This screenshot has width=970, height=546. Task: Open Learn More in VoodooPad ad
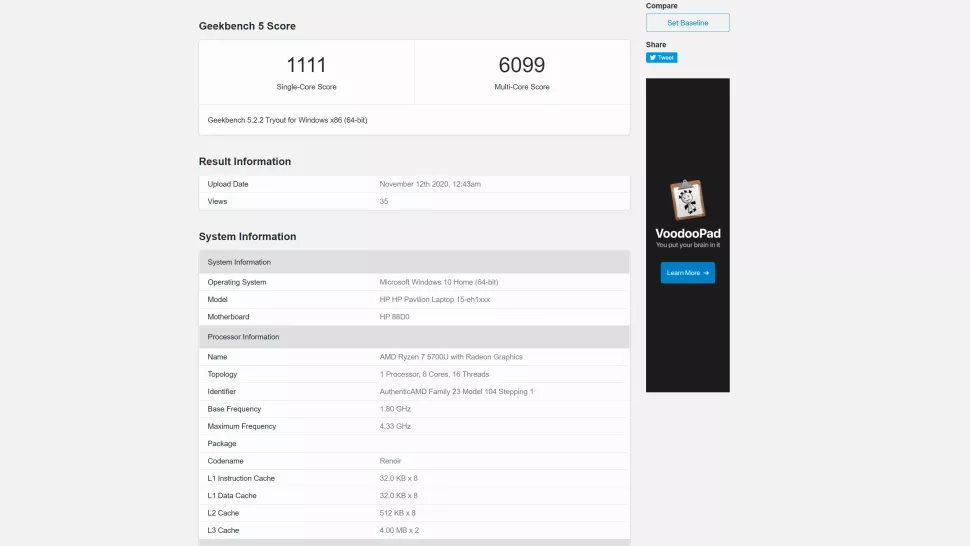[687, 273]
